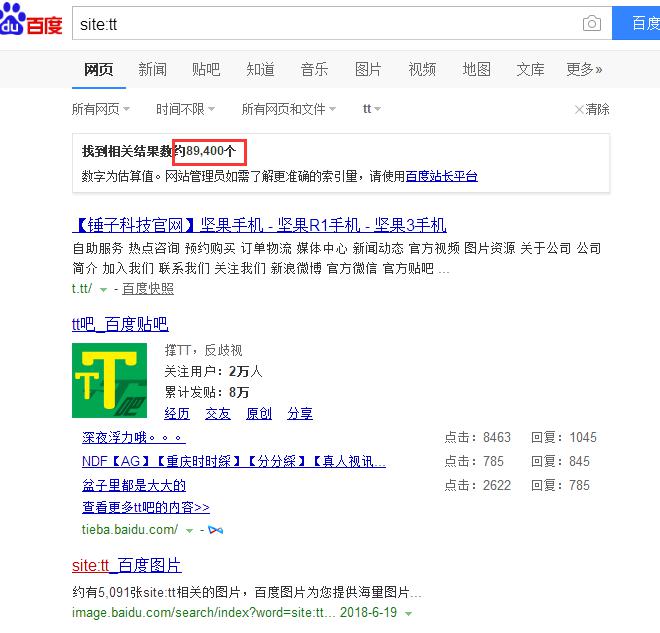Click the blue 百度 search button
Screen dimensions: 660x633
pyautogui.click(x=636, y=23)
